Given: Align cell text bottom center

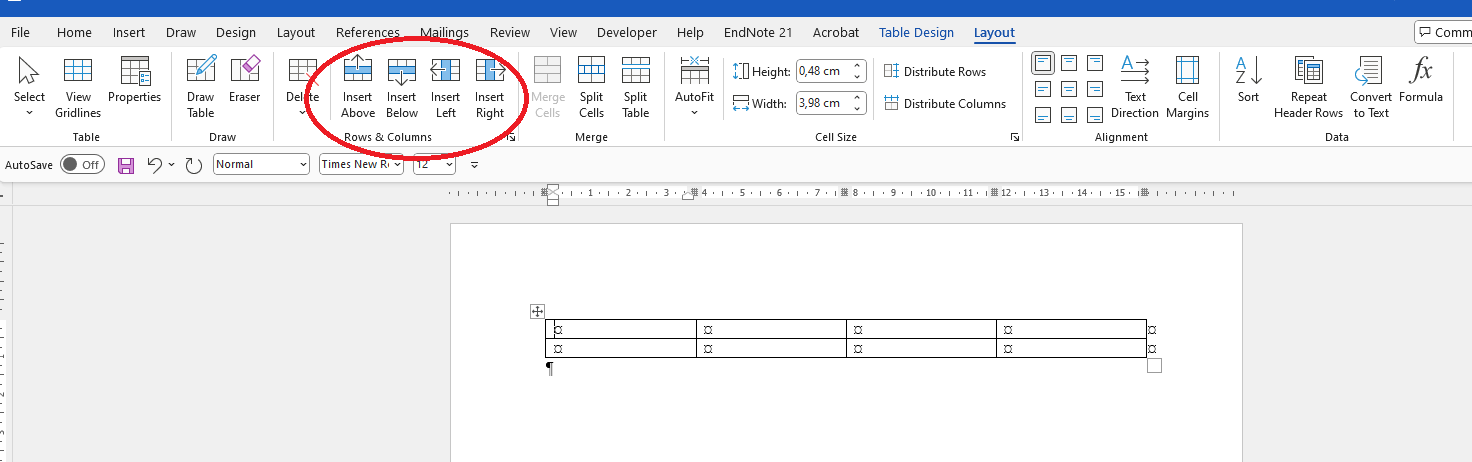Looking at the screenshot, I should [x=1069, y=115].
